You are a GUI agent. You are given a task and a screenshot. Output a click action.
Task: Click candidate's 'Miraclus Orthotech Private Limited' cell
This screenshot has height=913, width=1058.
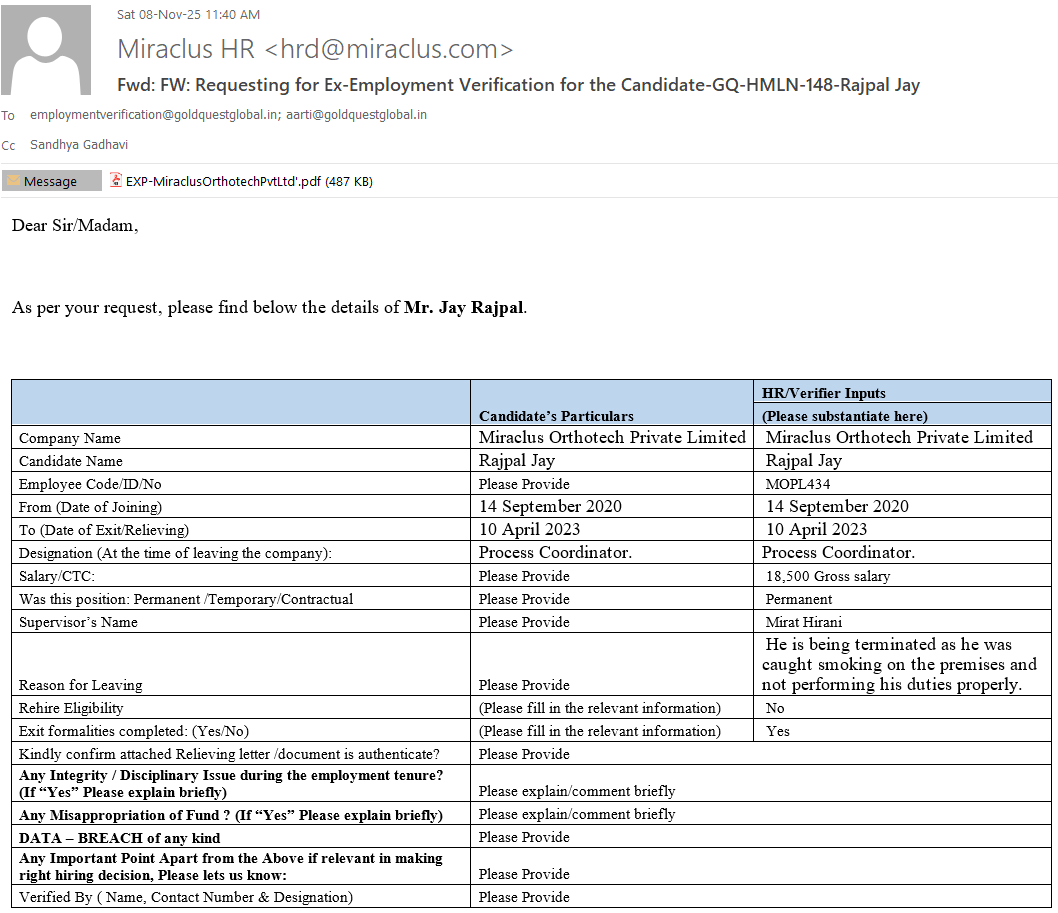click(x=612, y=437)
